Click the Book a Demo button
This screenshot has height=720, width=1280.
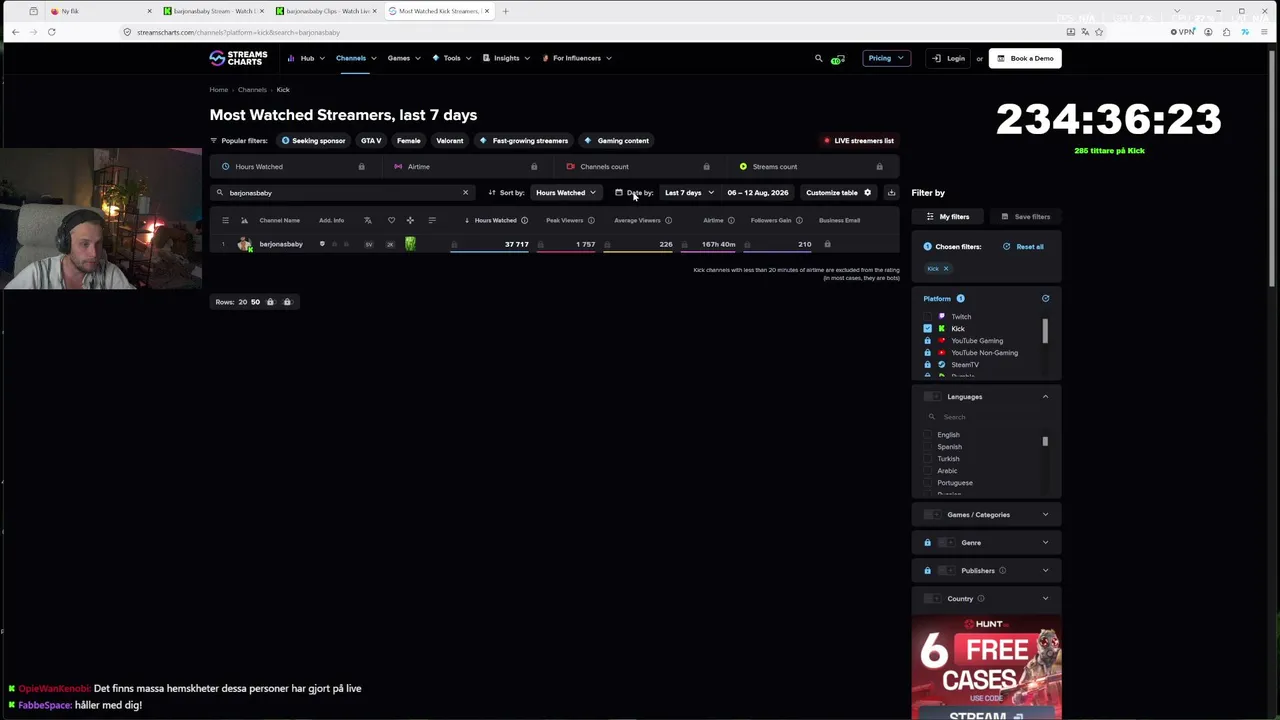click(x=1026, y=58)
